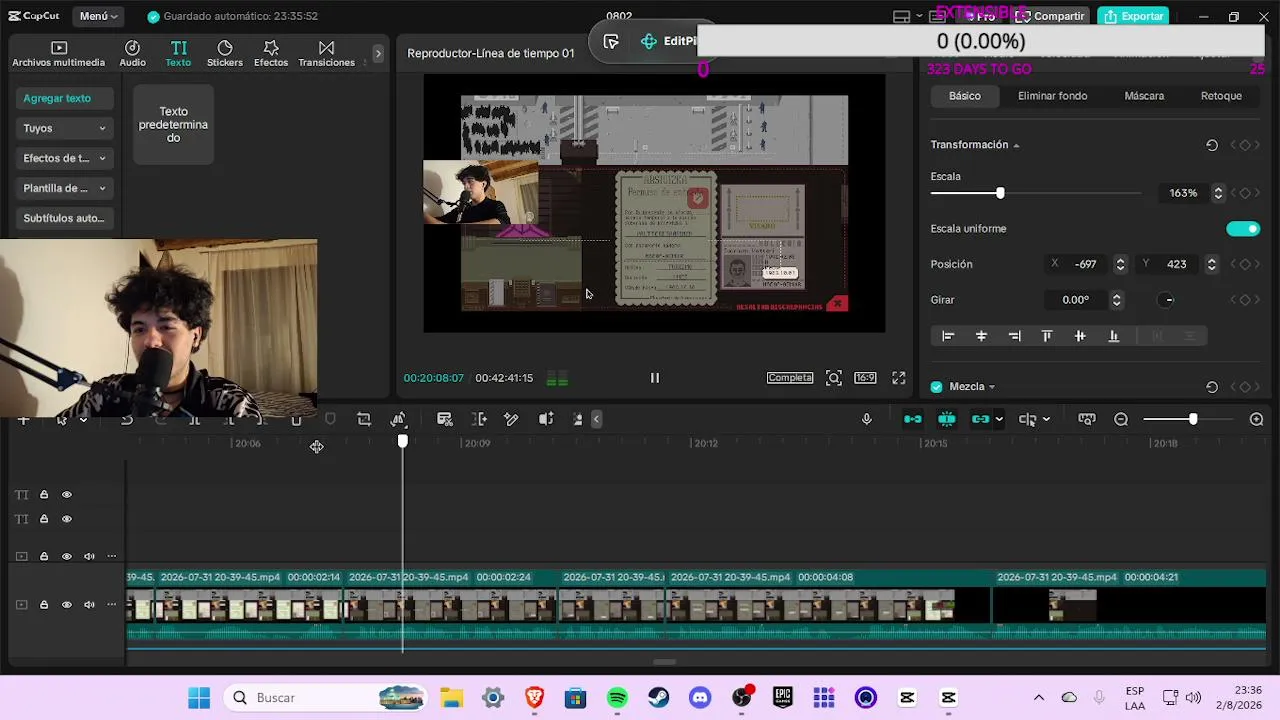Toggle main track magnet
This screenshot has width=1280, height=720.
coord(913,419)
